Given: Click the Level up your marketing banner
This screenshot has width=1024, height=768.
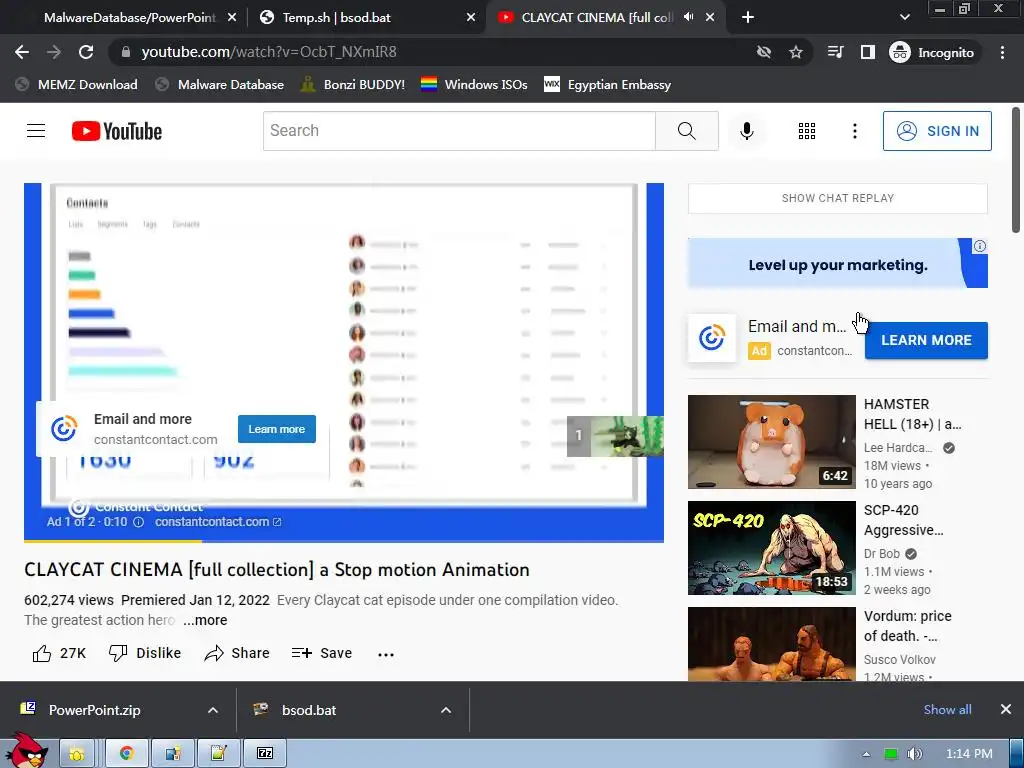Looking at the screenshot, I should pyautogui.click(x=837, y=263).
